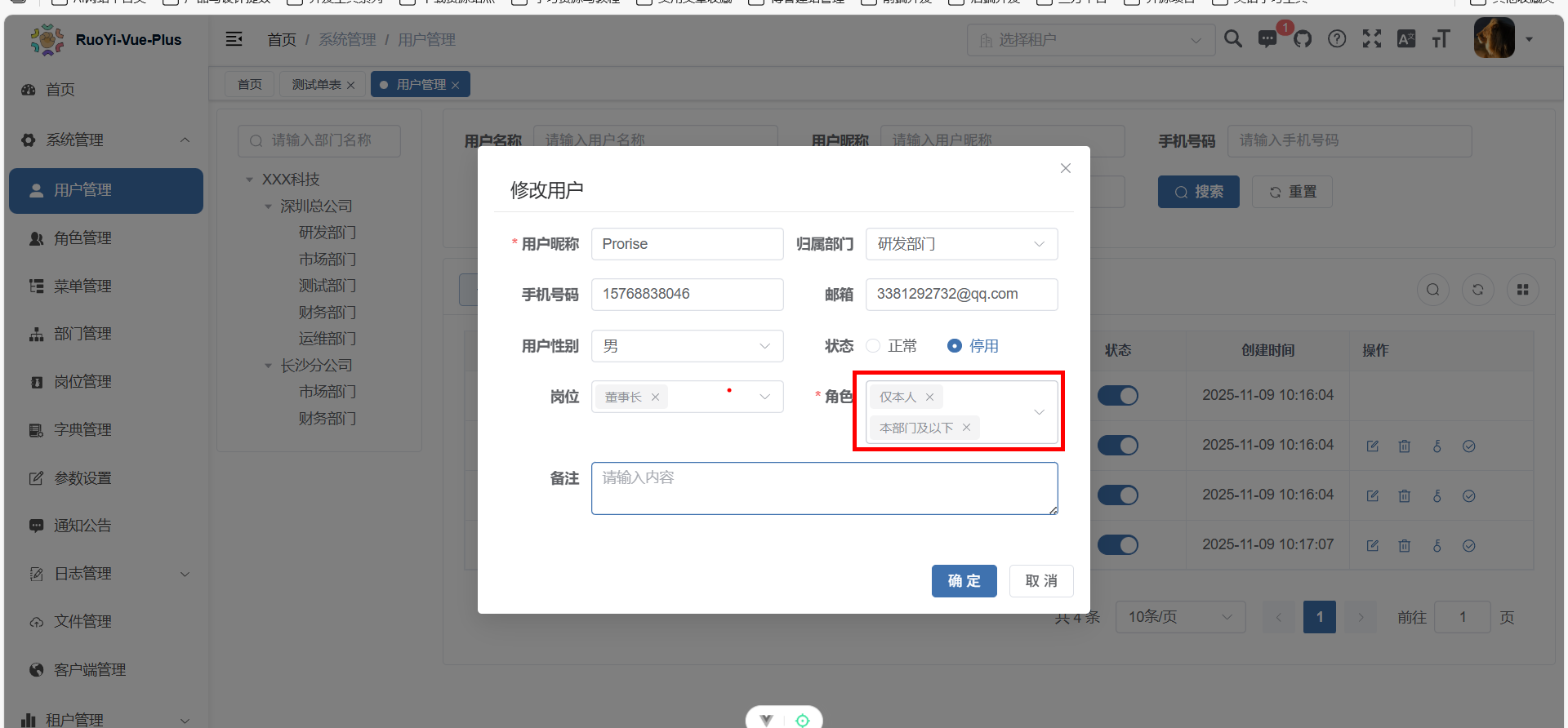Image resolution: width=1568 pixels, height=728 pixels.
Task: Expand the 角色 multi-select dropdown
Action: [x=1039, y=412]
